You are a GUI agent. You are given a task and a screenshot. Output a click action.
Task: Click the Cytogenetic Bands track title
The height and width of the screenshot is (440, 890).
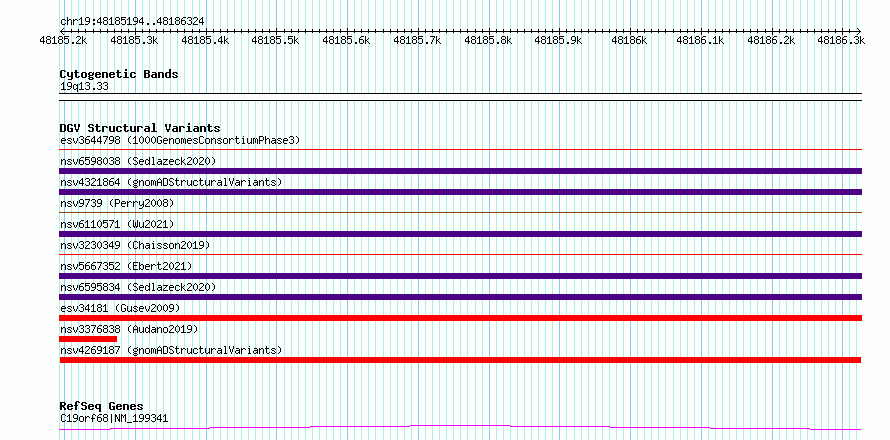[119, 74]
